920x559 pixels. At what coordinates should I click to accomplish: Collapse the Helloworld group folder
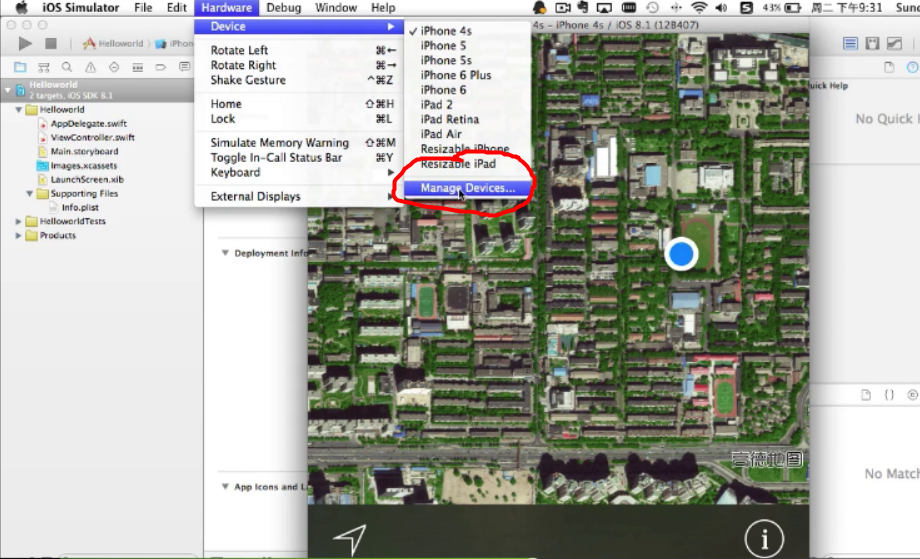tap(19, 110)
